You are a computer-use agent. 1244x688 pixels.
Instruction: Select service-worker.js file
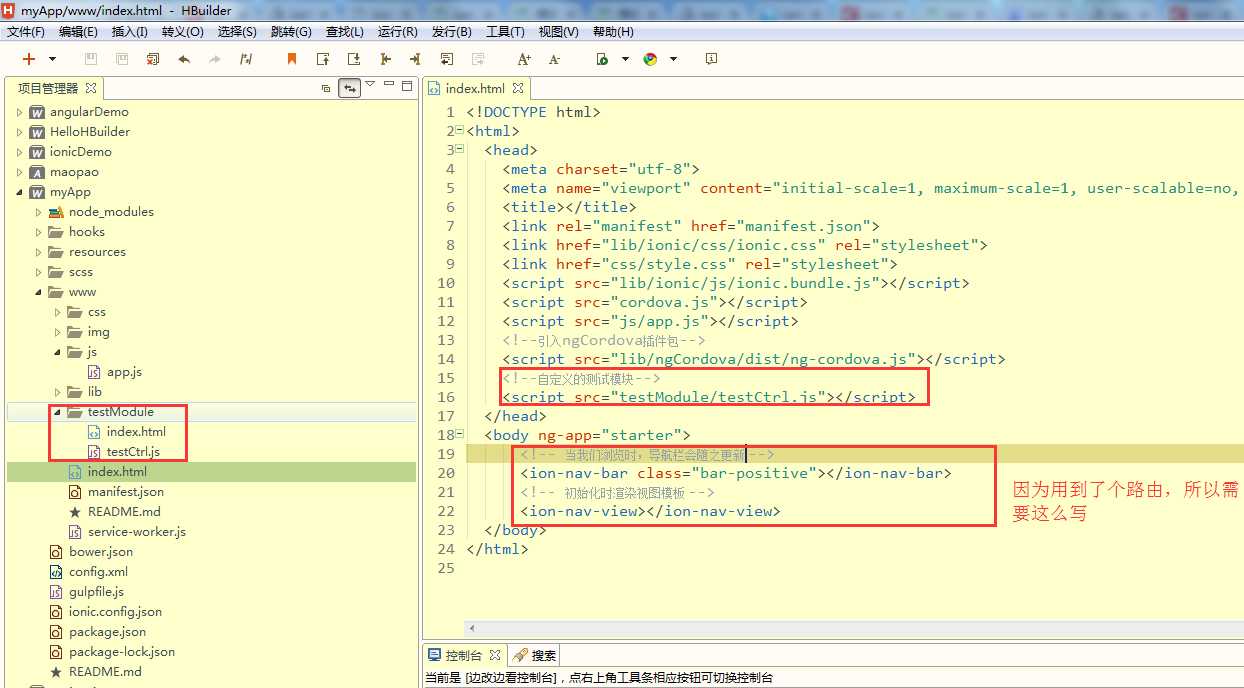pyautogui.click(x=136, y=532)
